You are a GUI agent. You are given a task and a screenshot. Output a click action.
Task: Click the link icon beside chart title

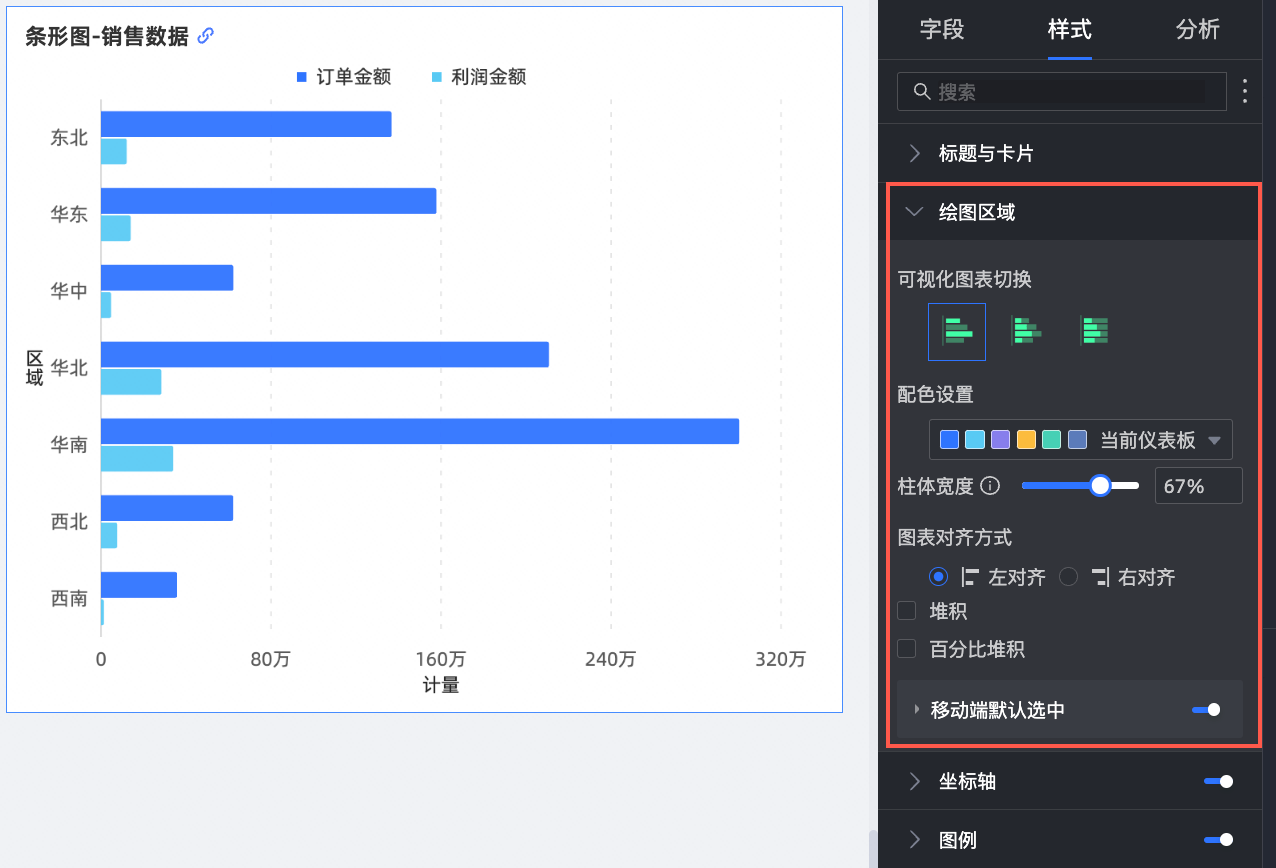coord(206,36)
